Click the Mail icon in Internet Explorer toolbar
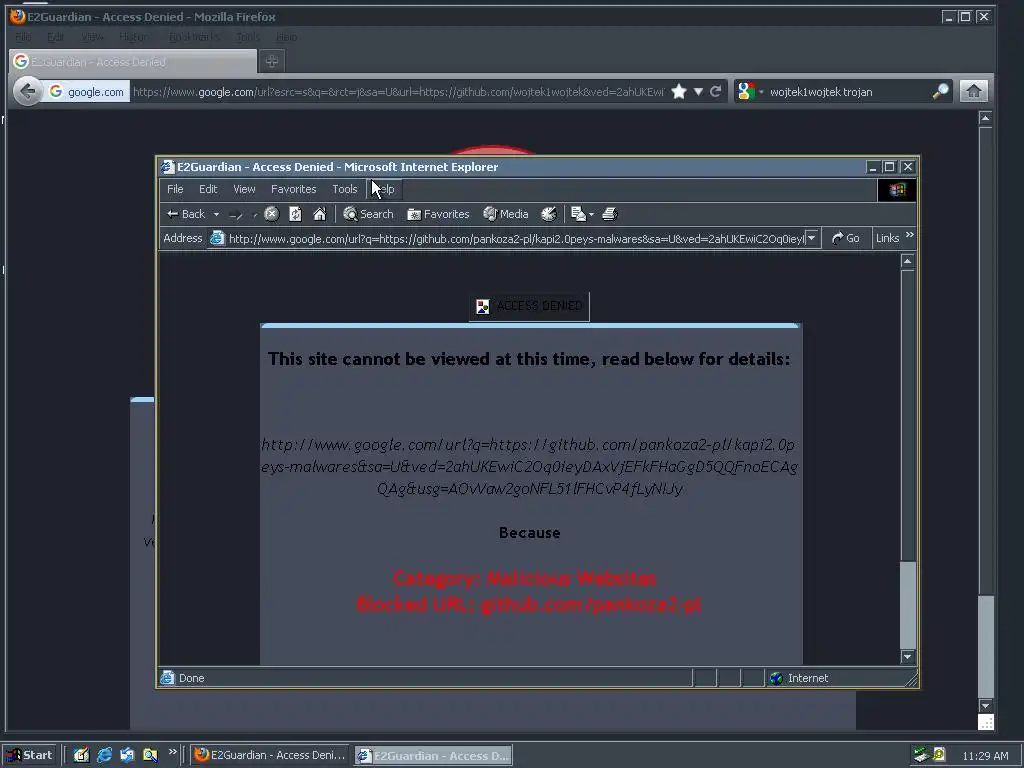Screen dimensions: 1024x768 pyautogui.click(x=578, y=214)
